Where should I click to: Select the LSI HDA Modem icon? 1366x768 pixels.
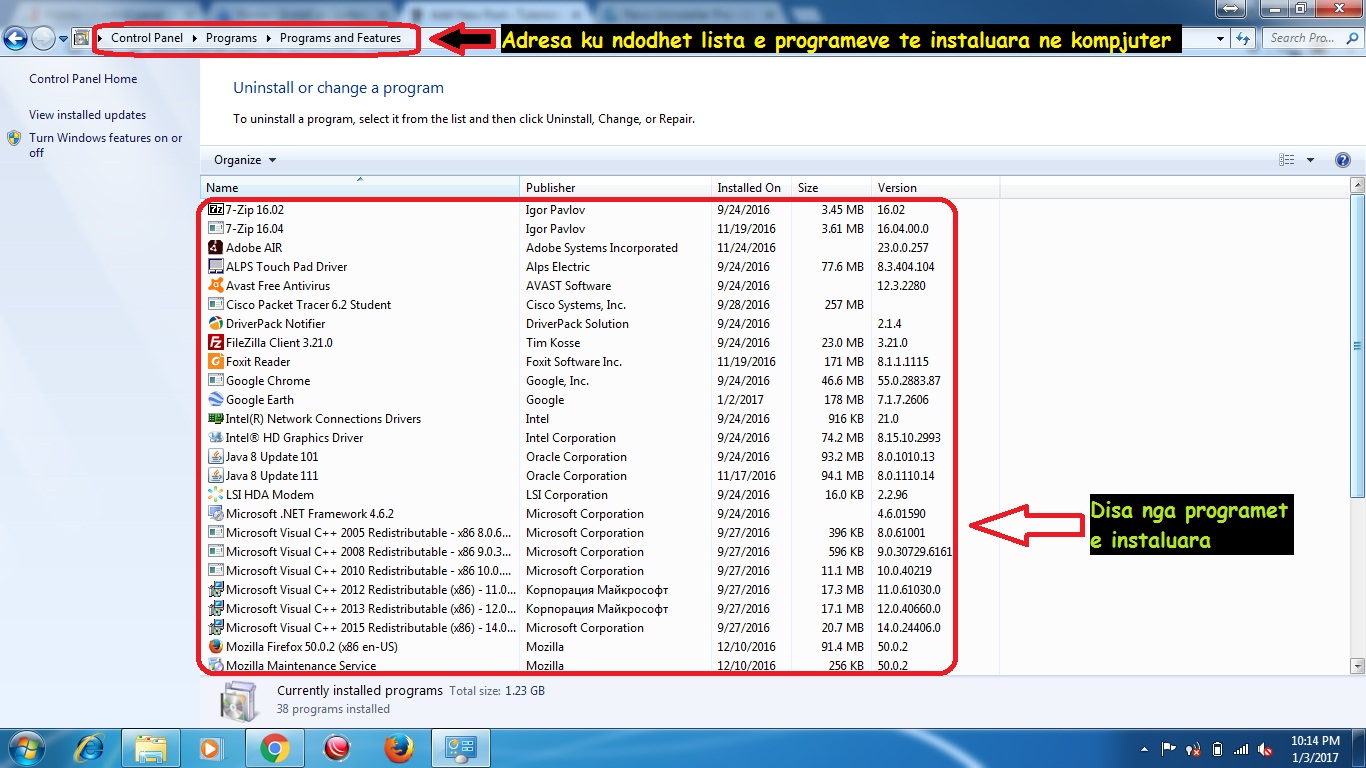[x=216, y=495]
